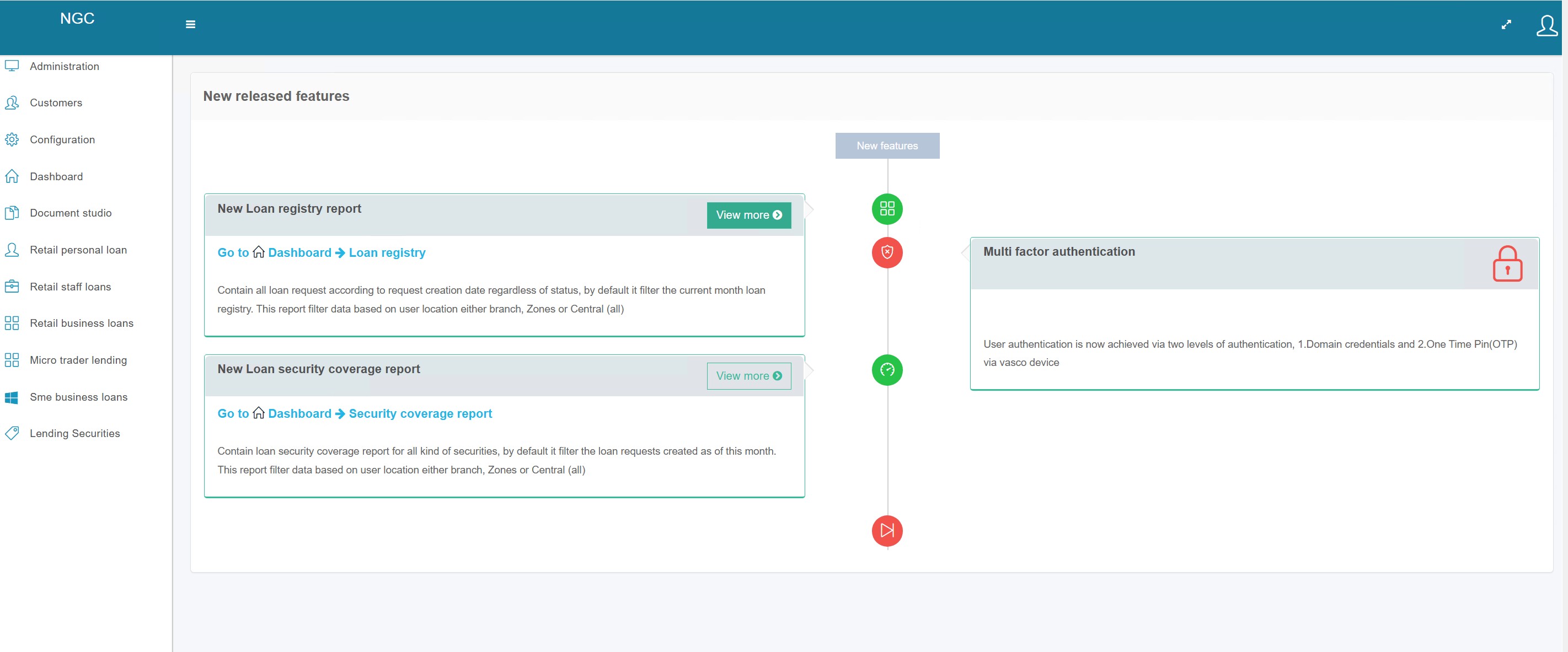Expand Micro trader lending section

78,360
